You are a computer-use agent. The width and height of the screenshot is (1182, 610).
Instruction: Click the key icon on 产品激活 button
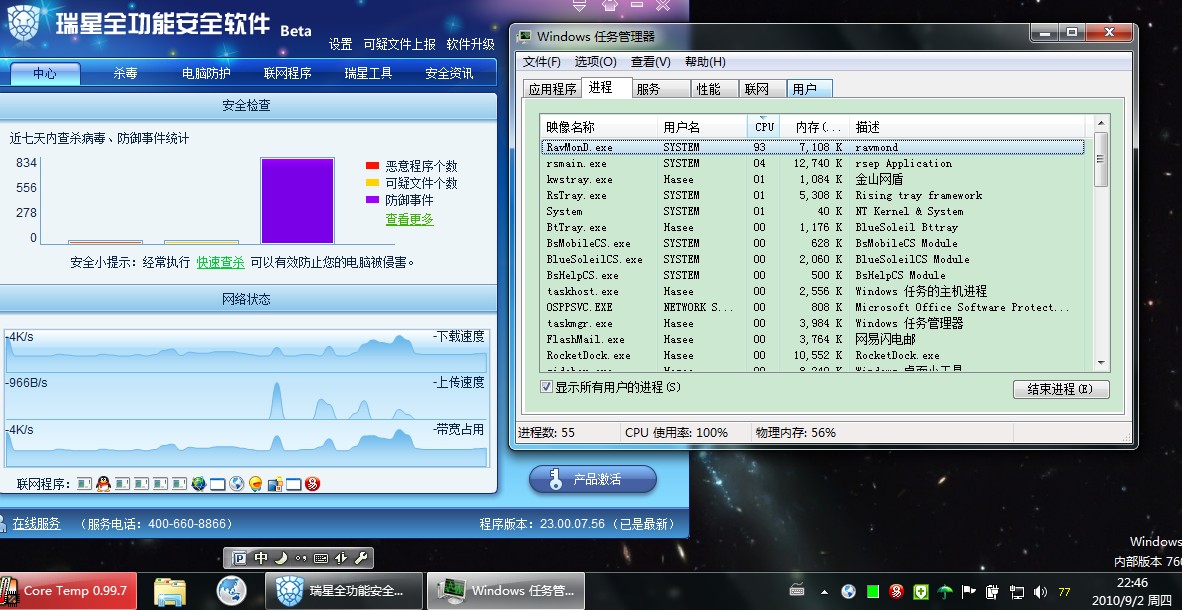[556, 480]
